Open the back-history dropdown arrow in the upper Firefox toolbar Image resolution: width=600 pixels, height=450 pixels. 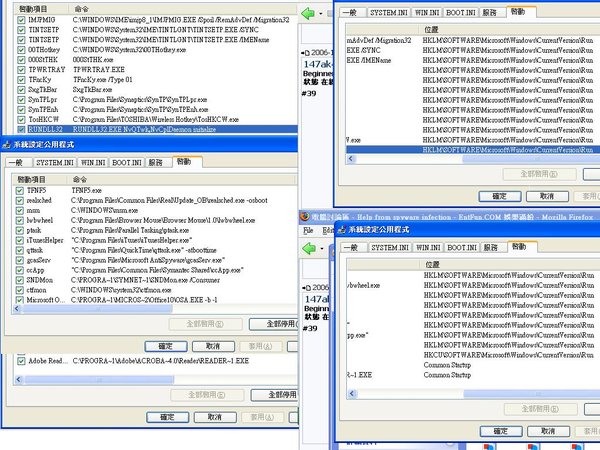(x=321, y=14)
